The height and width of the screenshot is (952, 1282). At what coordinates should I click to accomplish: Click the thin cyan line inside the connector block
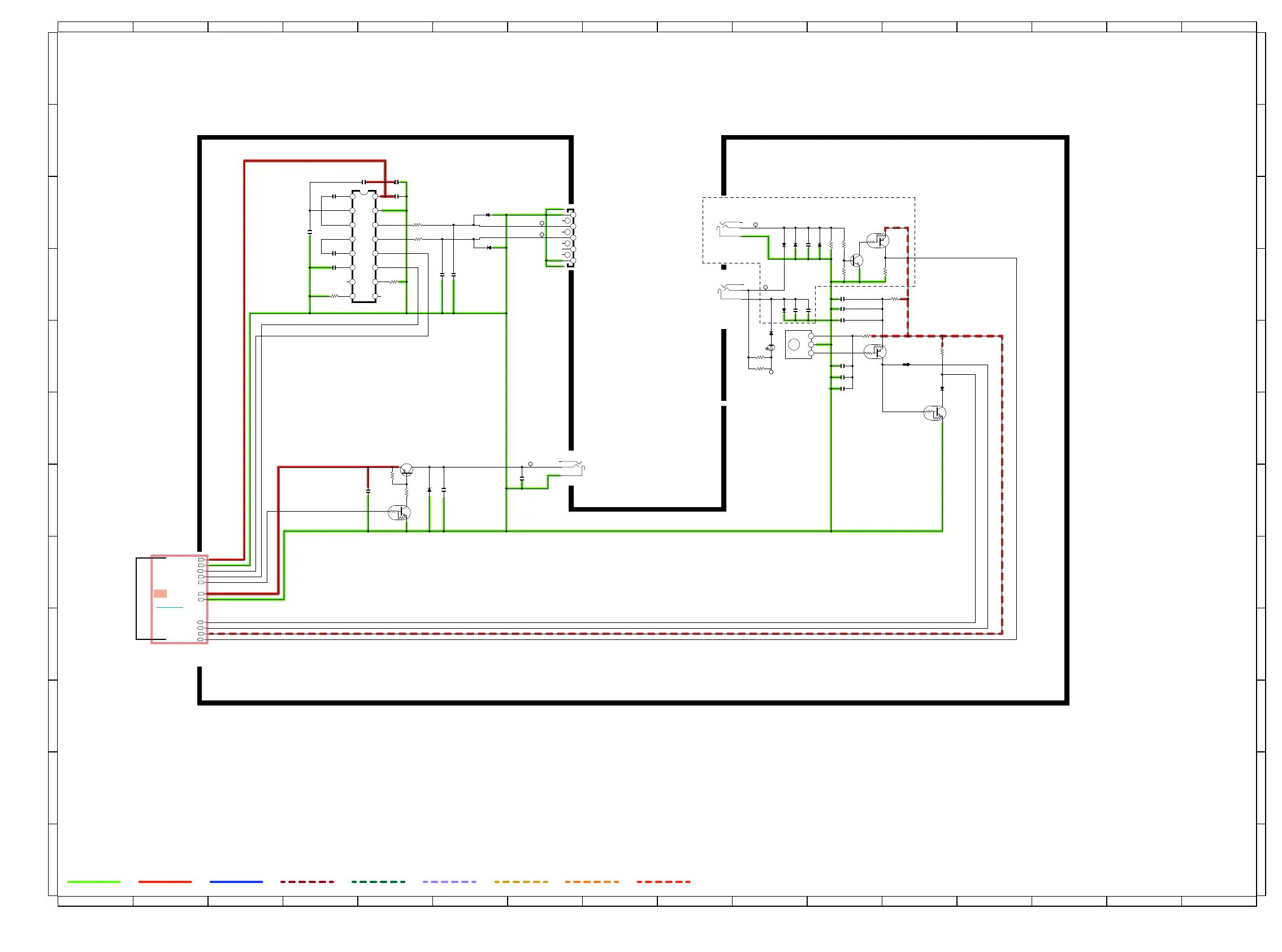170,607
